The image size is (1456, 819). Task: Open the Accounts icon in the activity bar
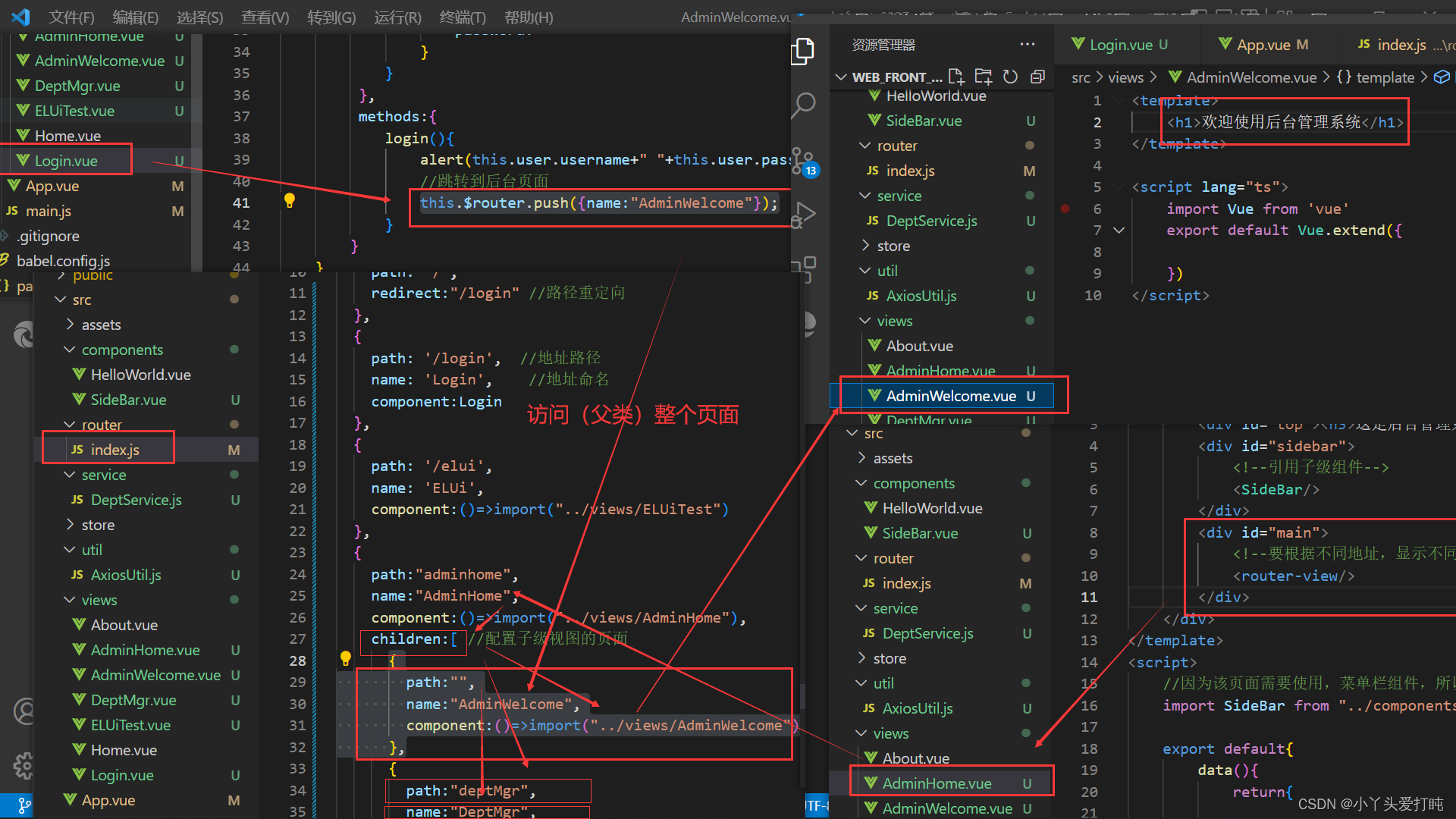[x=24, y=711]
